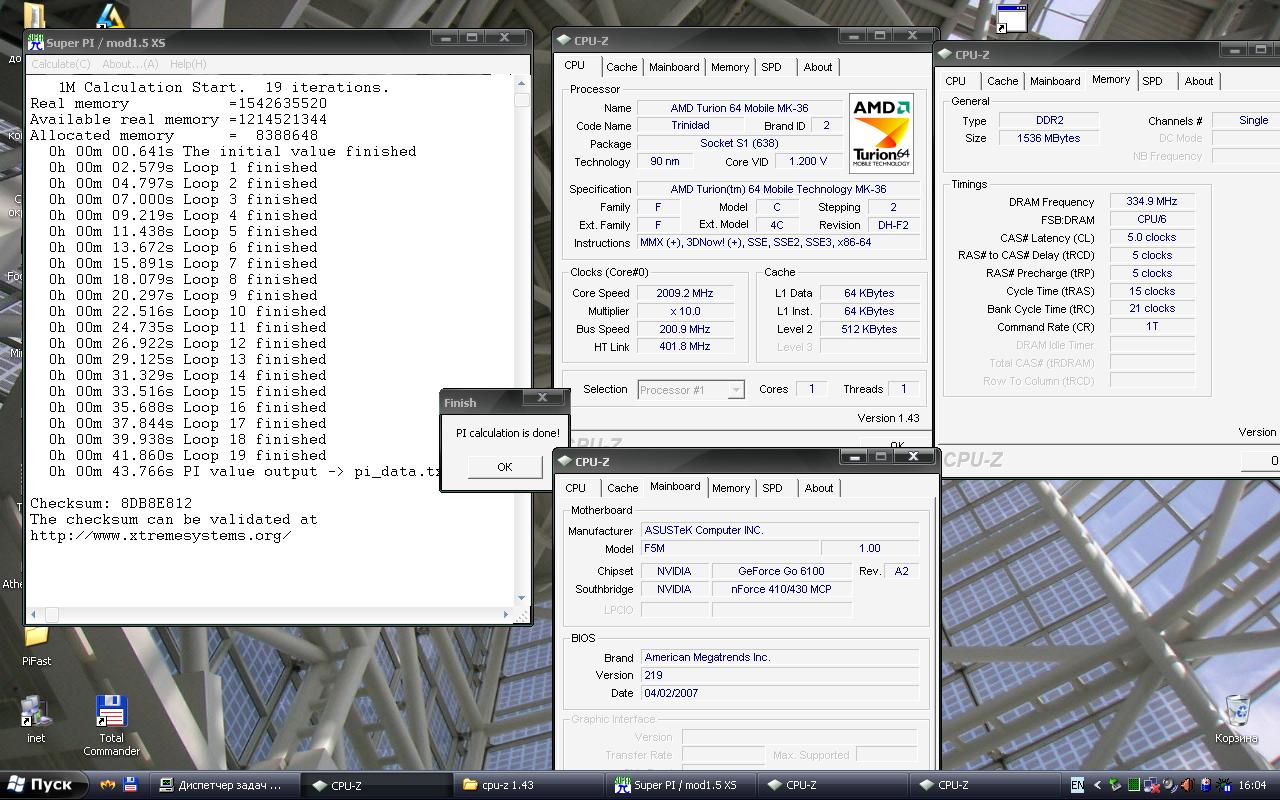
Task: Click the Name field AMD Turion 64 Mobile MK-36
Action: coord(739,108)
